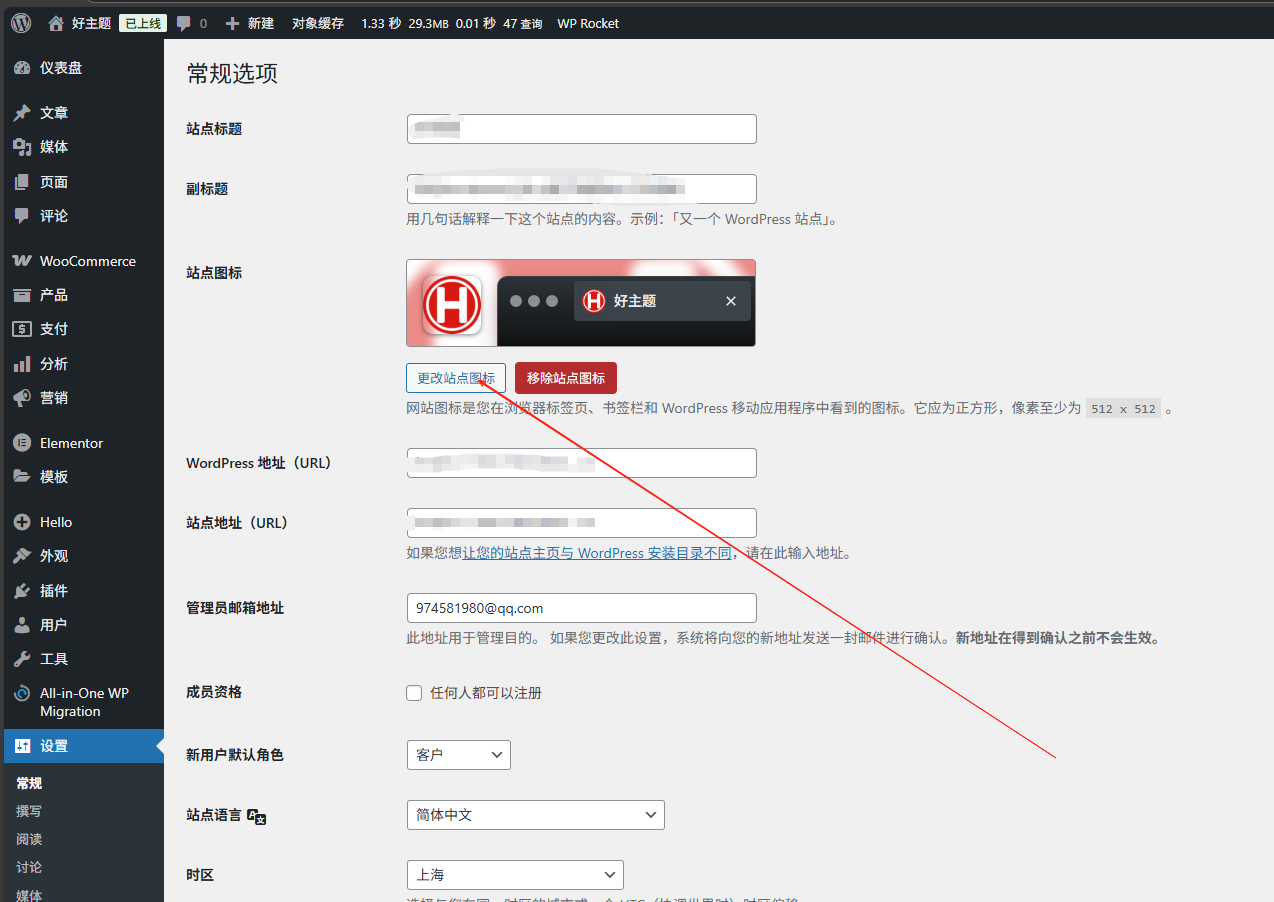Click the 用户 user icon

point(22,625)
